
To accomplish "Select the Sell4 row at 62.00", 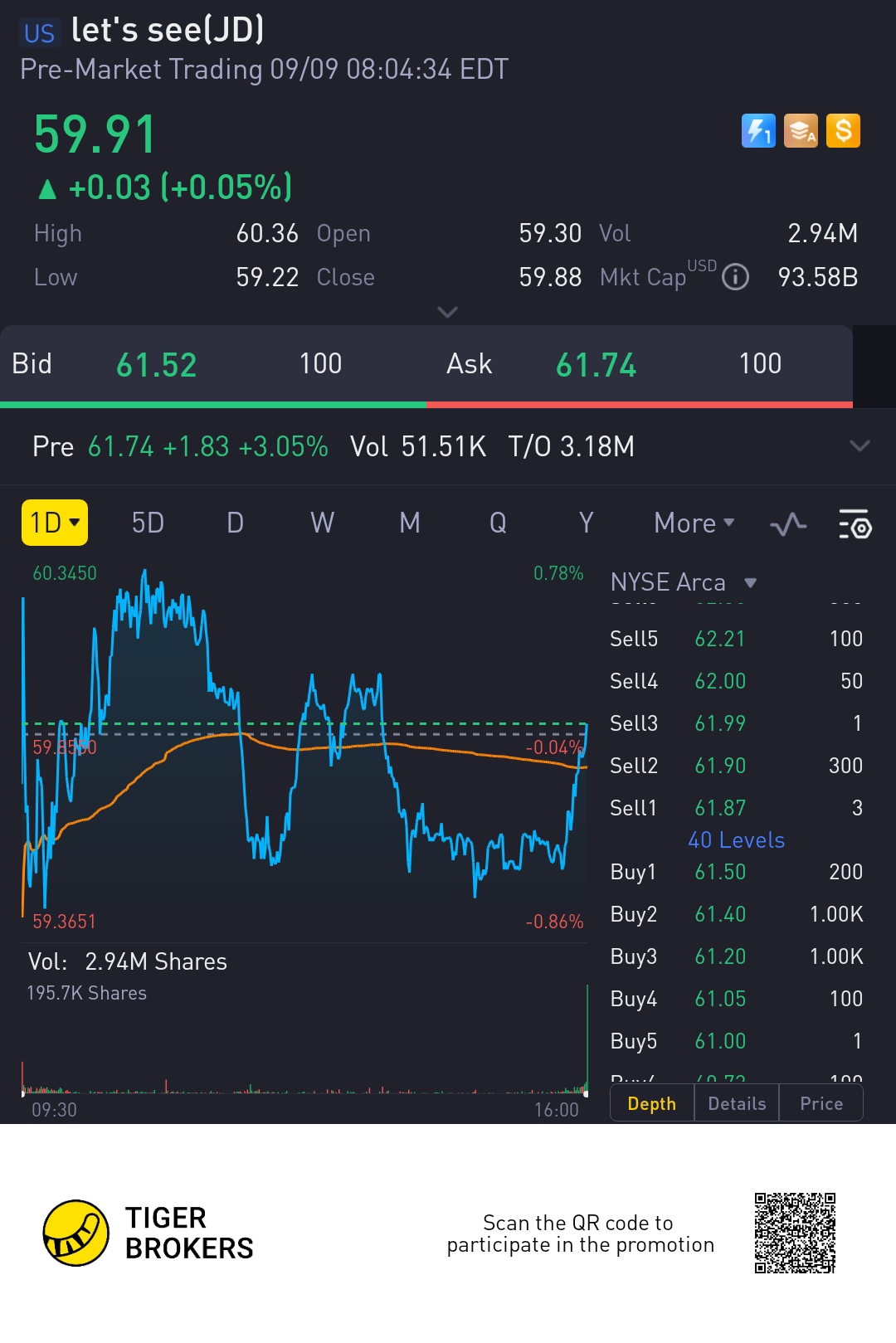I will (x=736, y=681).
